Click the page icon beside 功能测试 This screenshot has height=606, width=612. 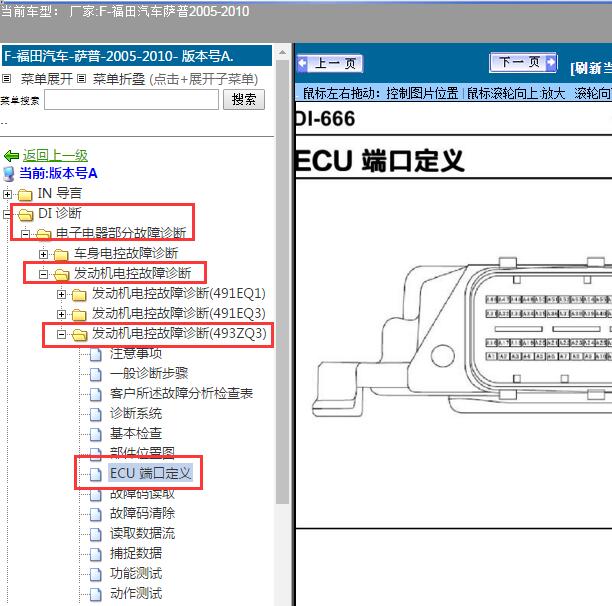click(x=96, y=574)
